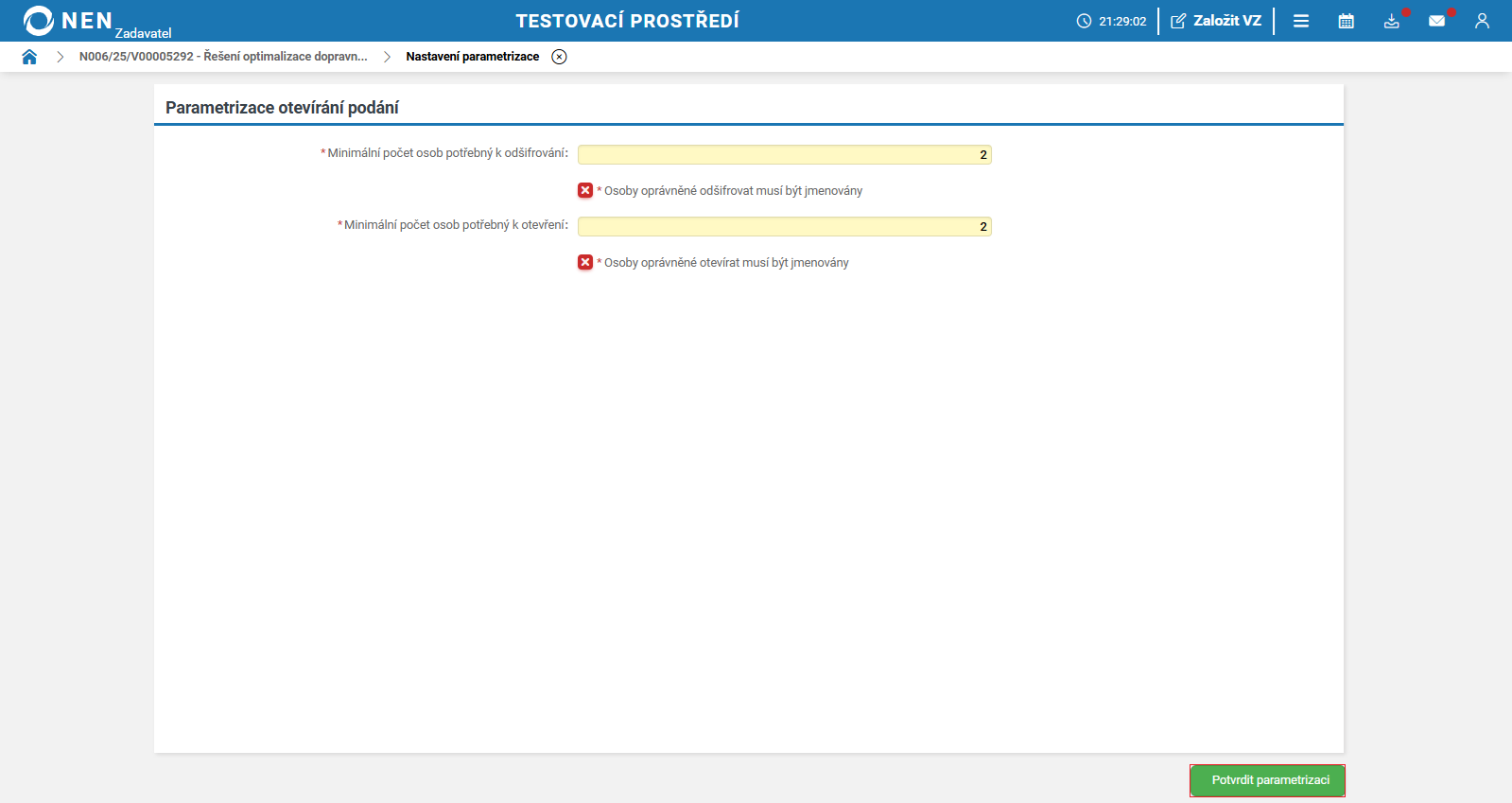Go to home via house icon
Image resolution: width=1512 pixels, height=803 pixels.
(x=29, y=57)
